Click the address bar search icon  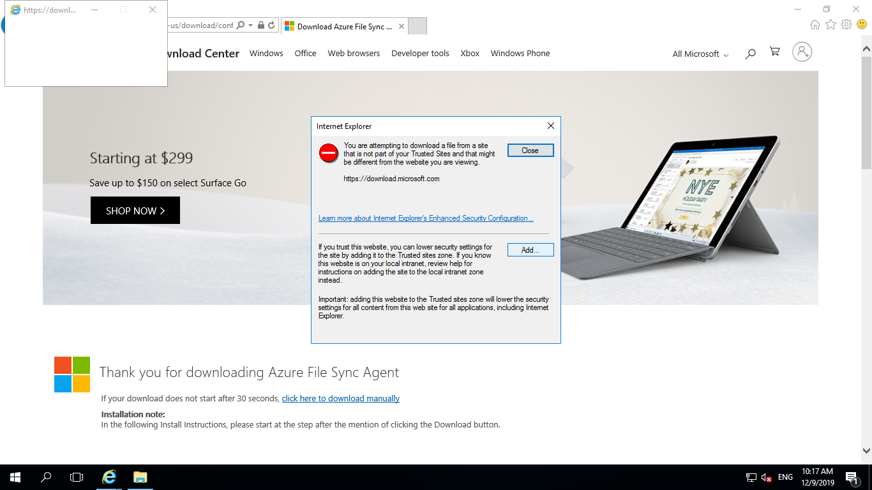240,25
